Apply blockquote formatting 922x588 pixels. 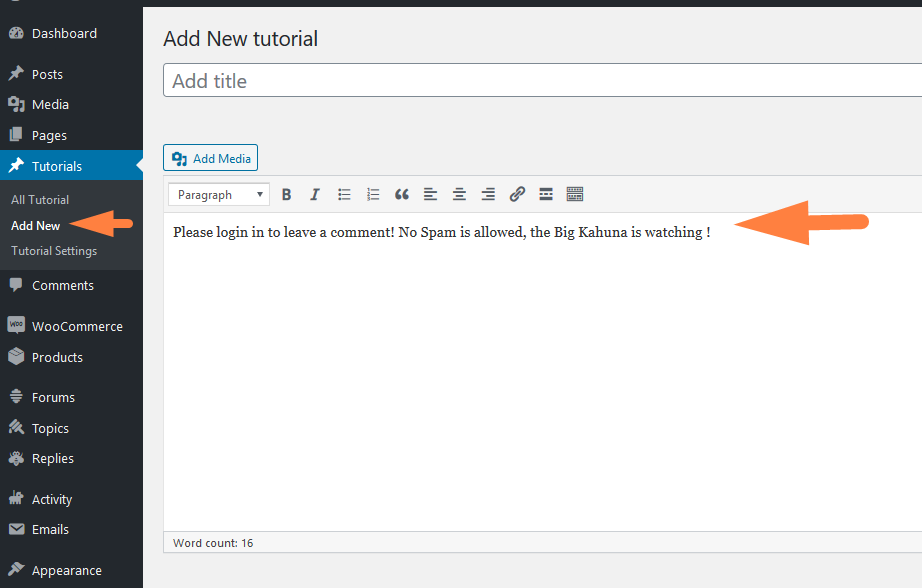click(402, 195)
